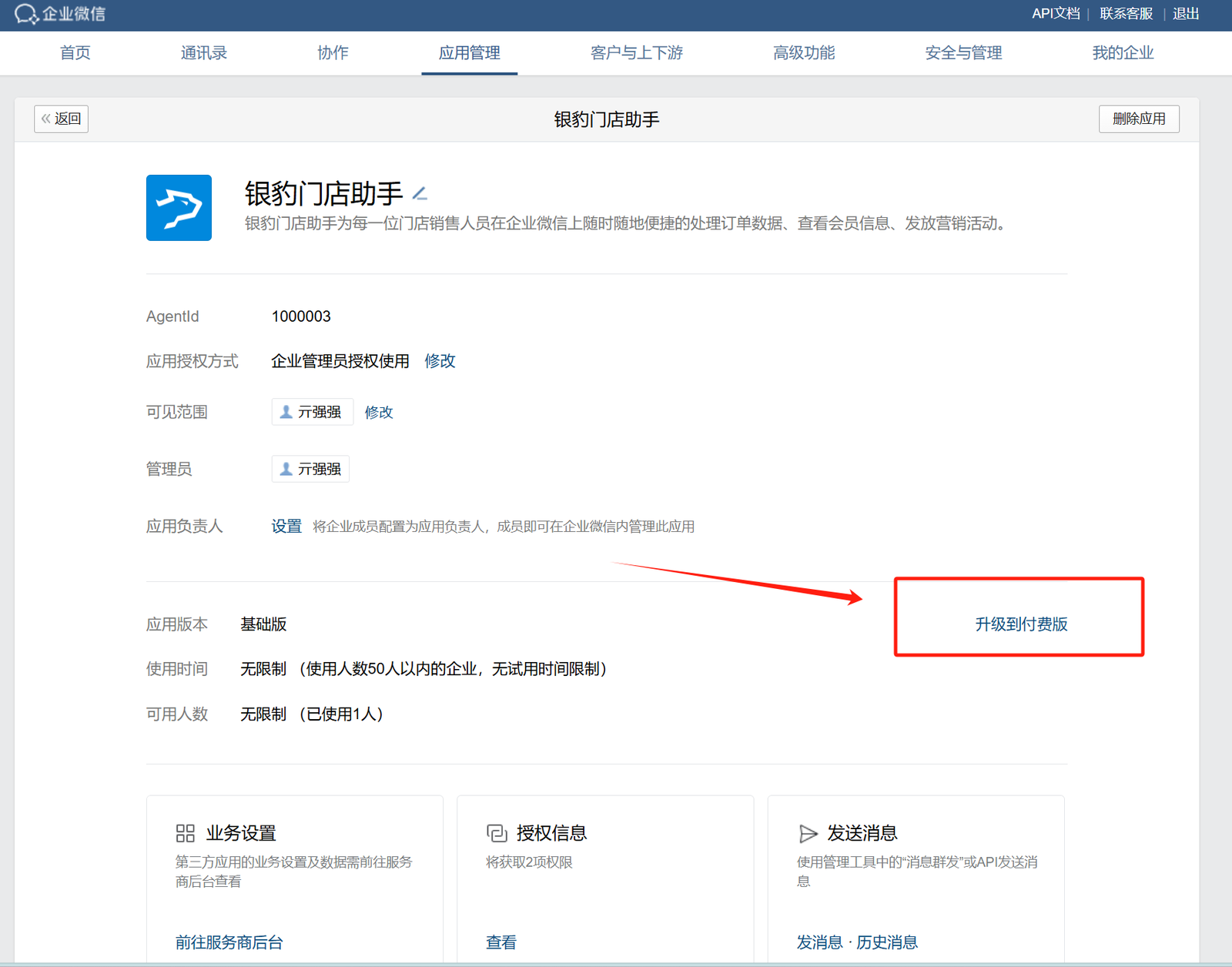Click 设置 for 应用负责人
1232x967 pixels.
pyautogui.click(x=286, y=526)
